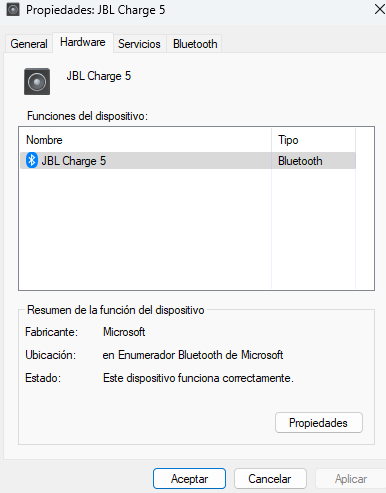Close the Propiedades dialog window
Screen dimensions: 386x493
(379, 9)
